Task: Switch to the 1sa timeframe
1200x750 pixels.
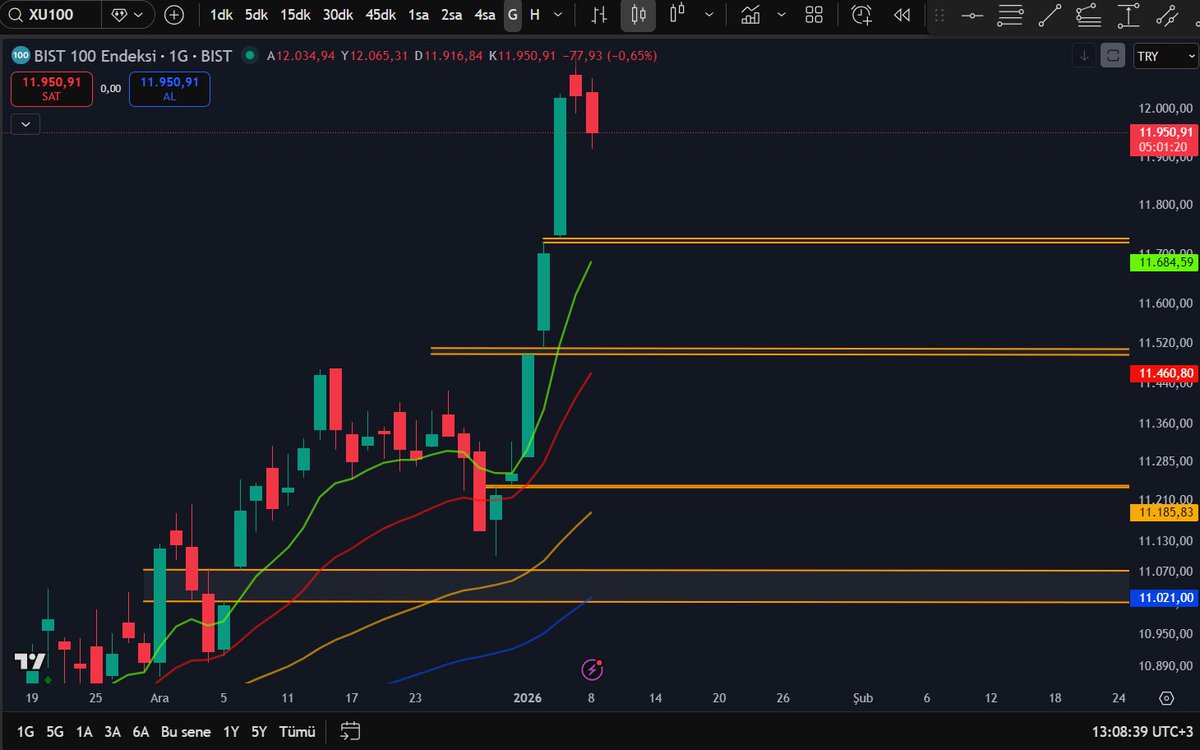Action: [418, 15]
